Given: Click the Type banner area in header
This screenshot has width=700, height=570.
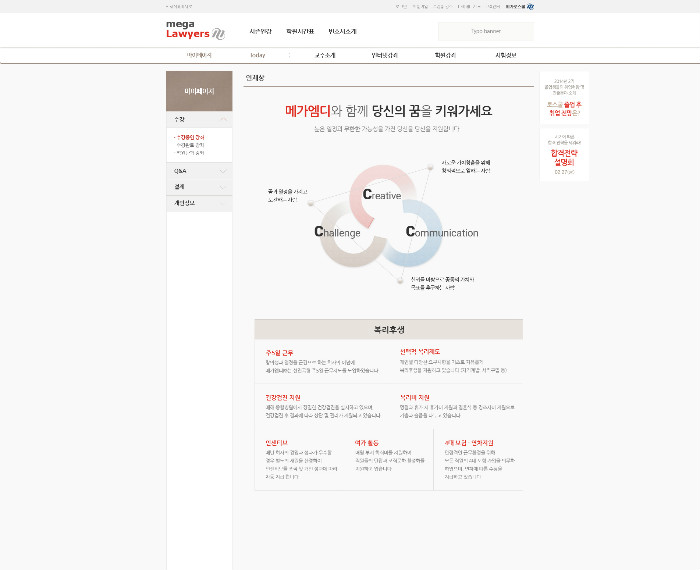Looking at the screenshot, I should tap(486, 31).
